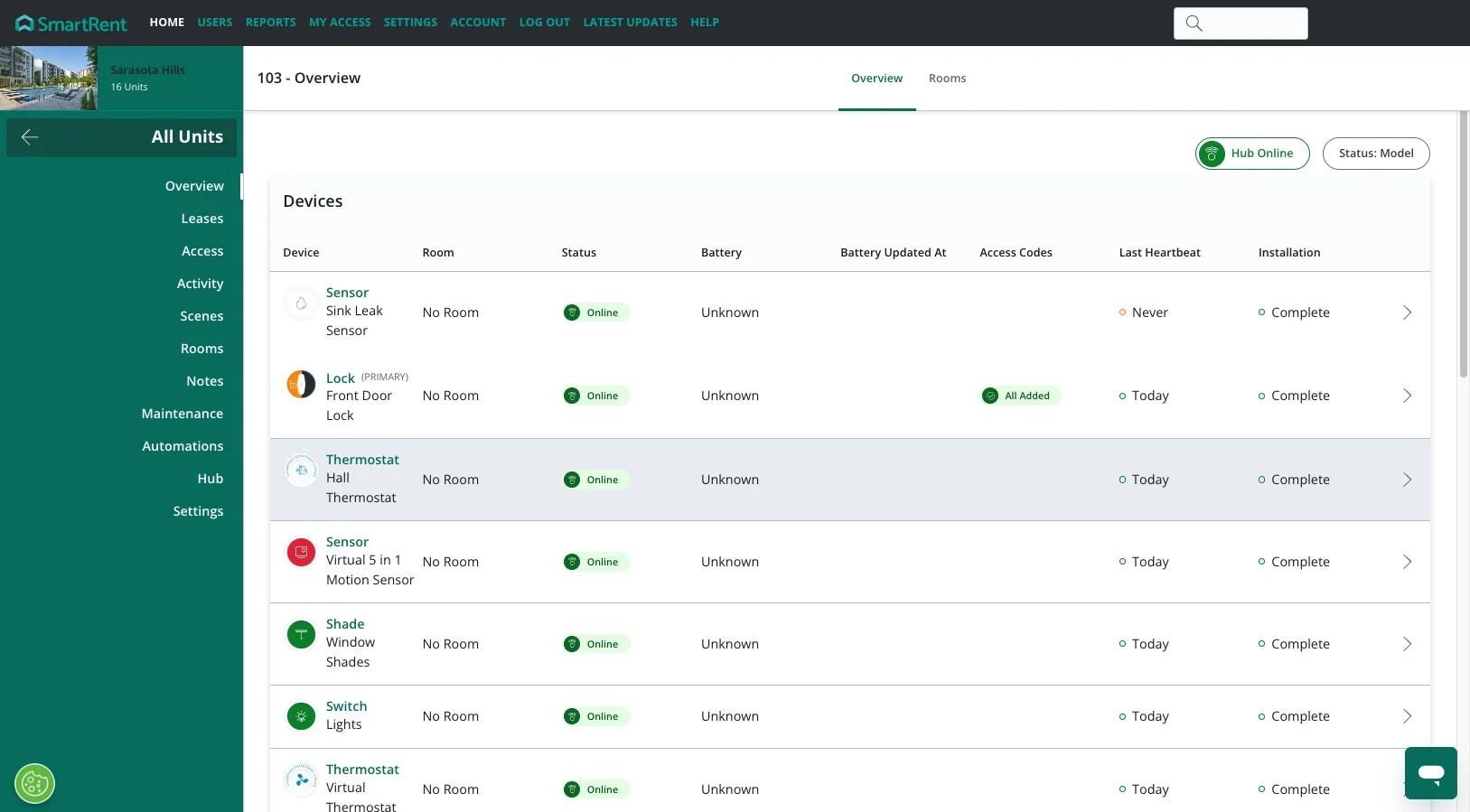Go to Scenes in the sidebar
The height and width of the screenshot is (812, 1470).
tap(201, 316)
